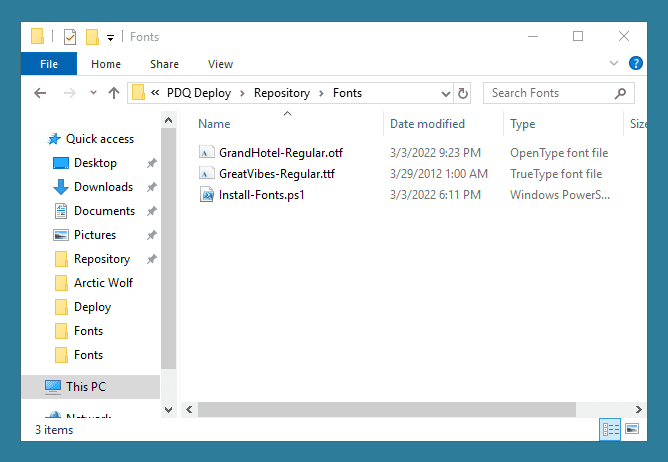Open Desktop in the navigation pane
The width and height of the screenshot is (668, 462).
95,163
